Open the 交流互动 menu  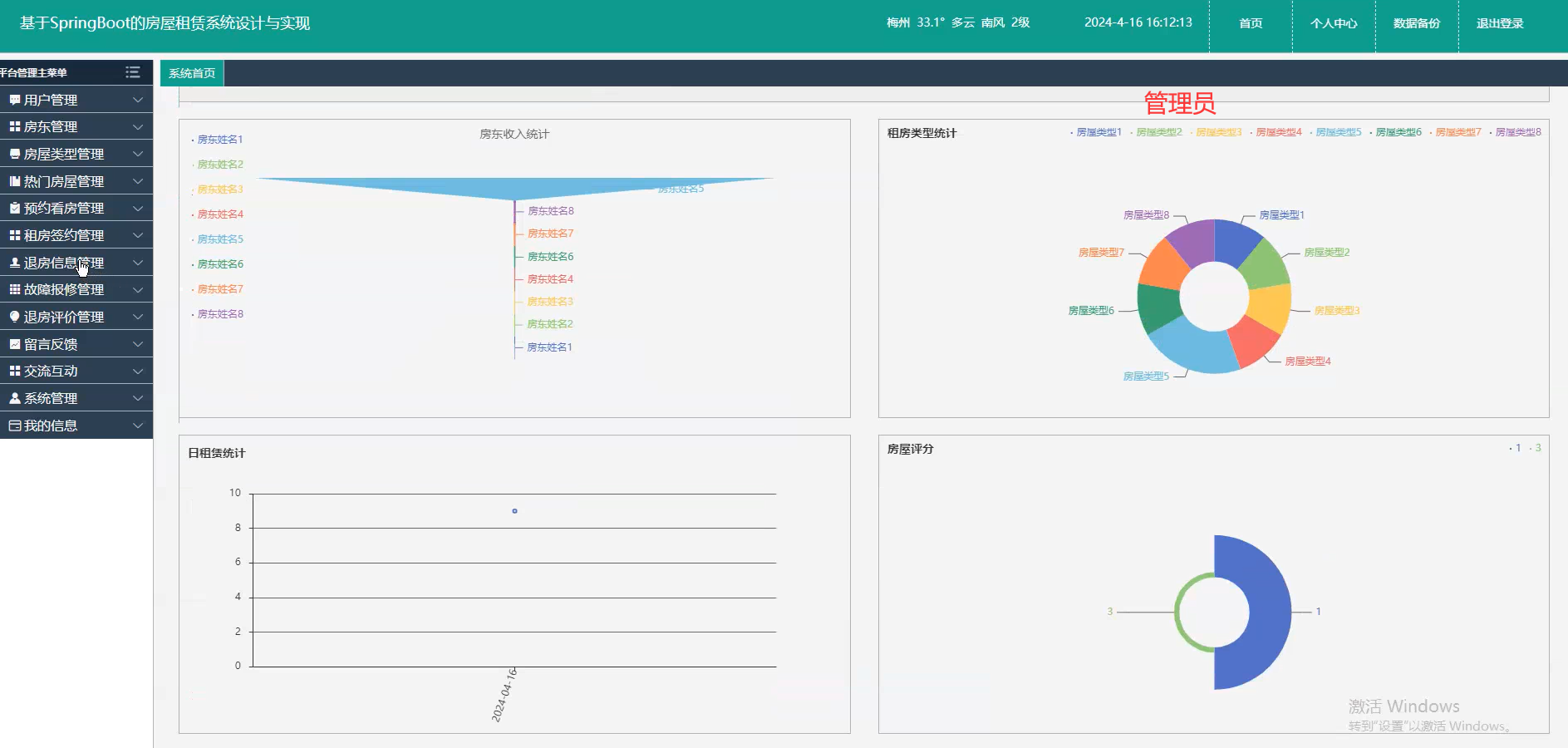[x=76, y=371]
